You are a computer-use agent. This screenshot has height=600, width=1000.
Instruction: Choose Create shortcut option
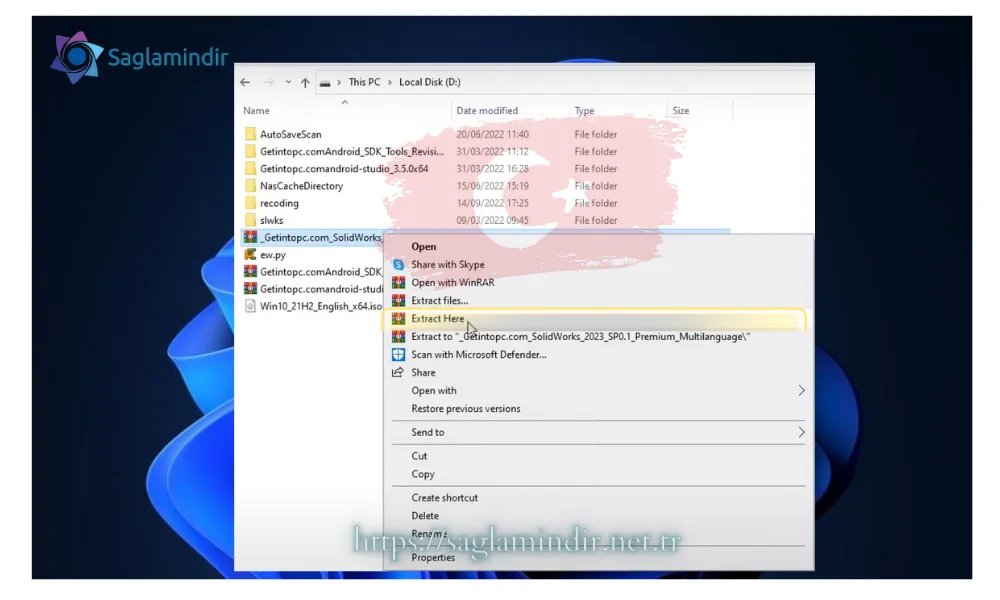pos(444,498)
